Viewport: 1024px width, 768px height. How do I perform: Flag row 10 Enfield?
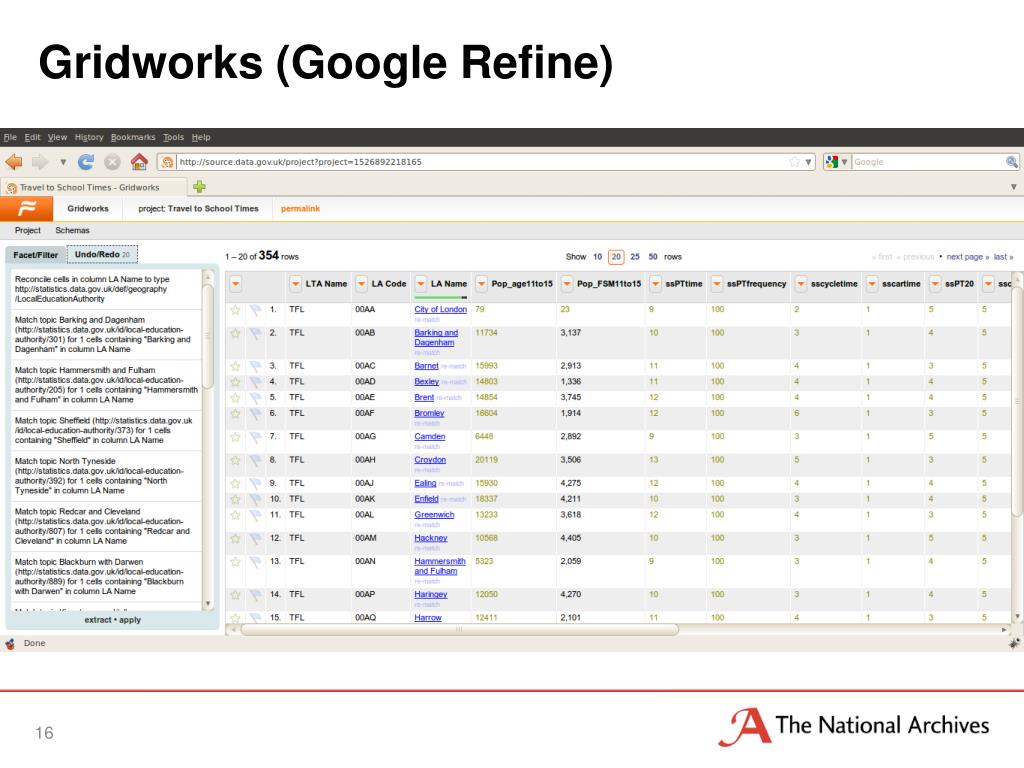[x=255, y=500]
